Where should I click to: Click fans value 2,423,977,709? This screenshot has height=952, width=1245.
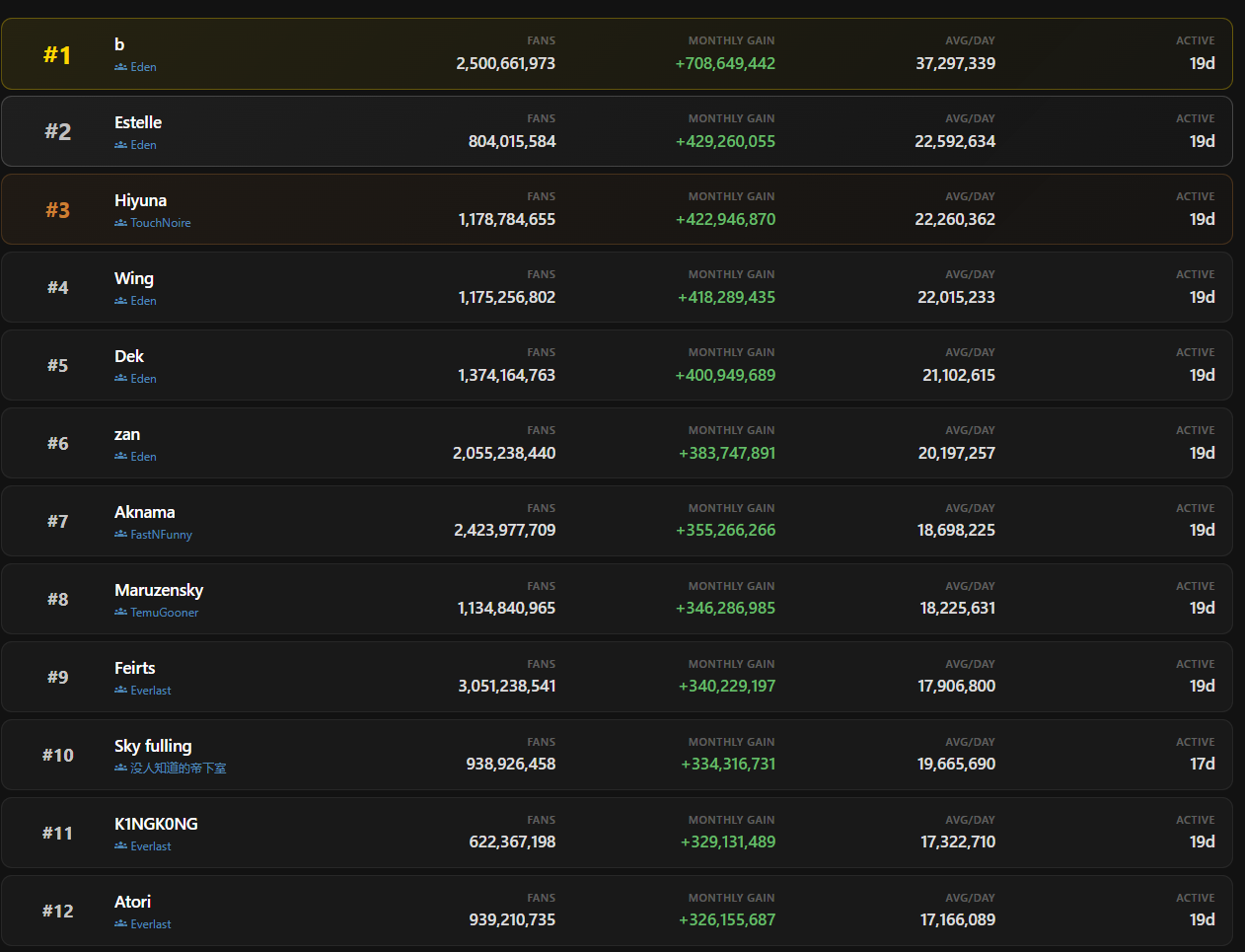click(505, 530)
